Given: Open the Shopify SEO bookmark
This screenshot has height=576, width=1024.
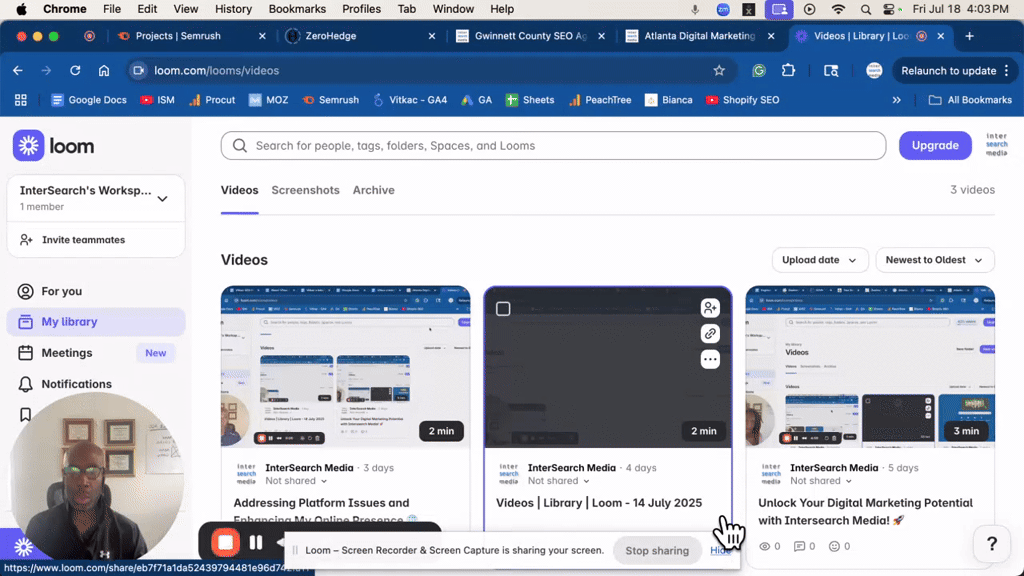Looking at the screenshot, I should pos(743,100).
